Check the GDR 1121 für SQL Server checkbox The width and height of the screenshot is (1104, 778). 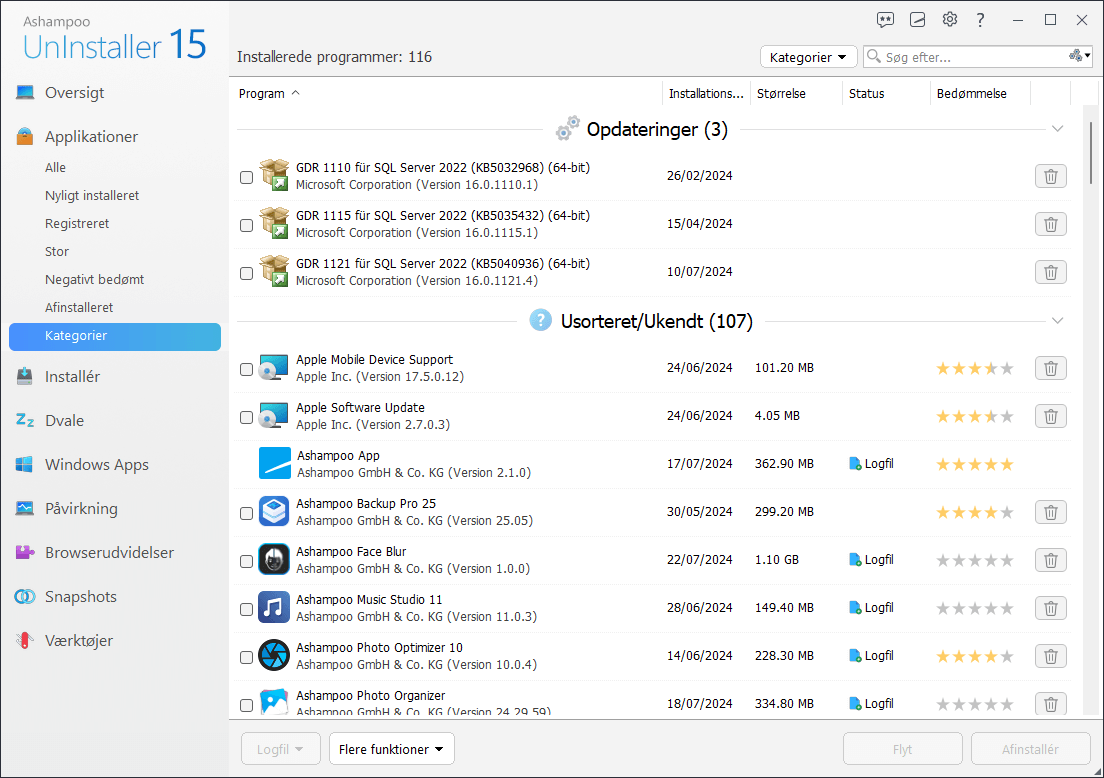[246, 273]
